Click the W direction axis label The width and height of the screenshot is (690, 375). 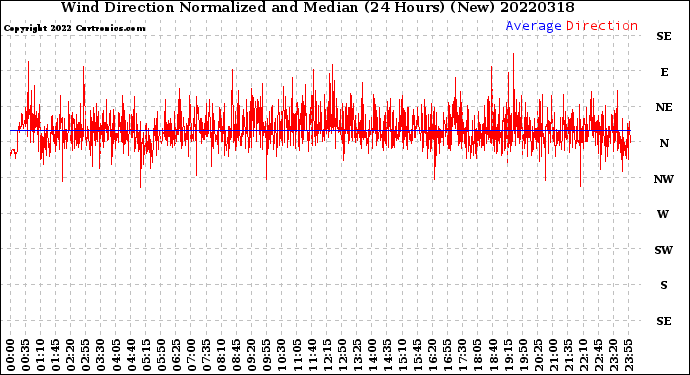(663, 214)
